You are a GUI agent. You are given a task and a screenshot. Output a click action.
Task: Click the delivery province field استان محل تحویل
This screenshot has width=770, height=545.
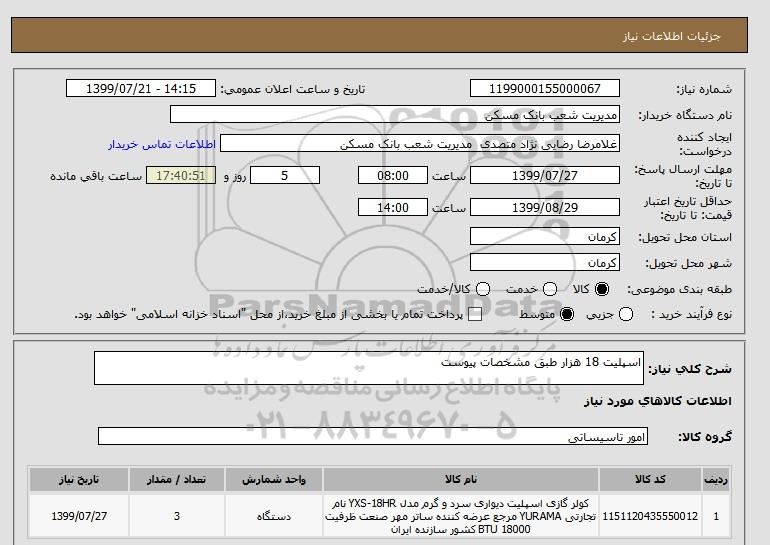point(545,236)
